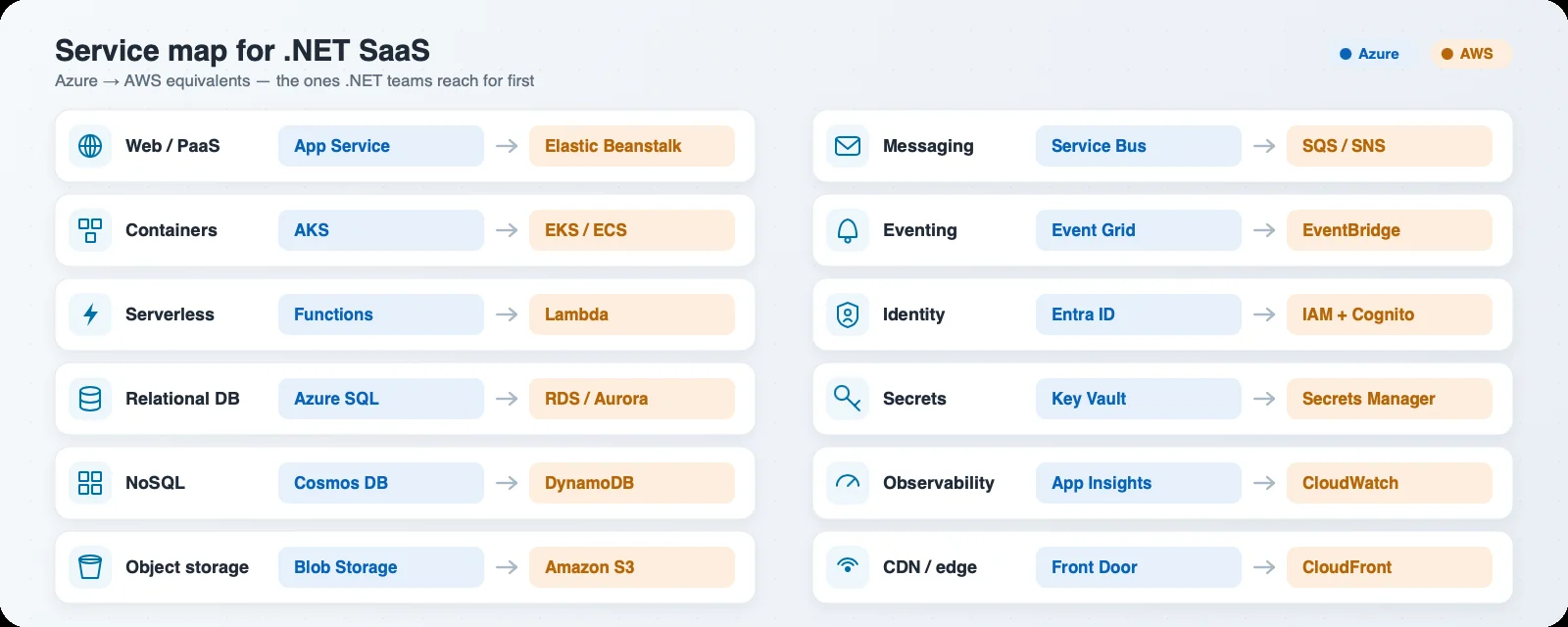Viewport: 1568px width, 627px height.
Task: Click the EKS / ECS chip
Action: (x=632, y=230)
